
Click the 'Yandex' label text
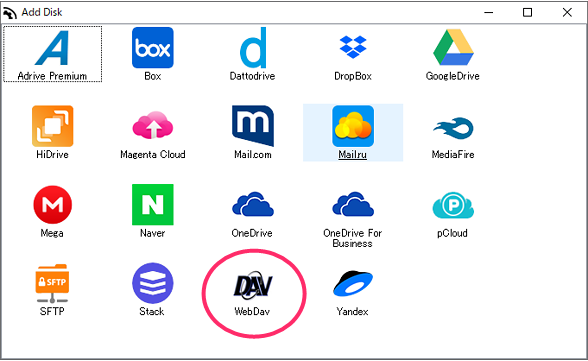pos(352,312)
